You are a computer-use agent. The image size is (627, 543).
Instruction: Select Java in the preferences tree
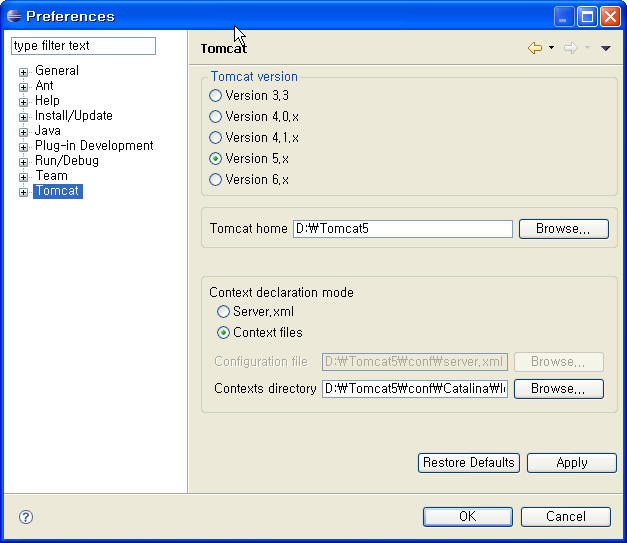(x=48, y=130)
